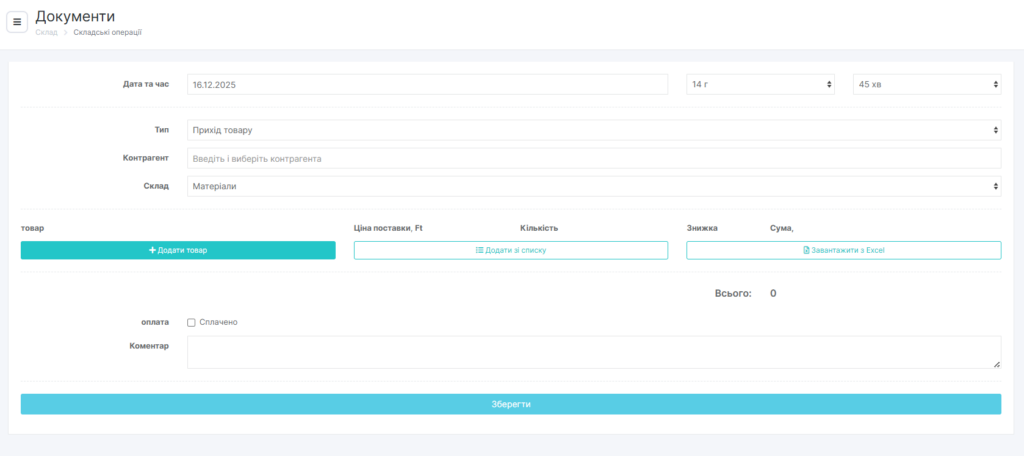The width and height of the screenshot is (1024, 456).
Task: Focus the Контрагент search field
Action: click(593, 158)
